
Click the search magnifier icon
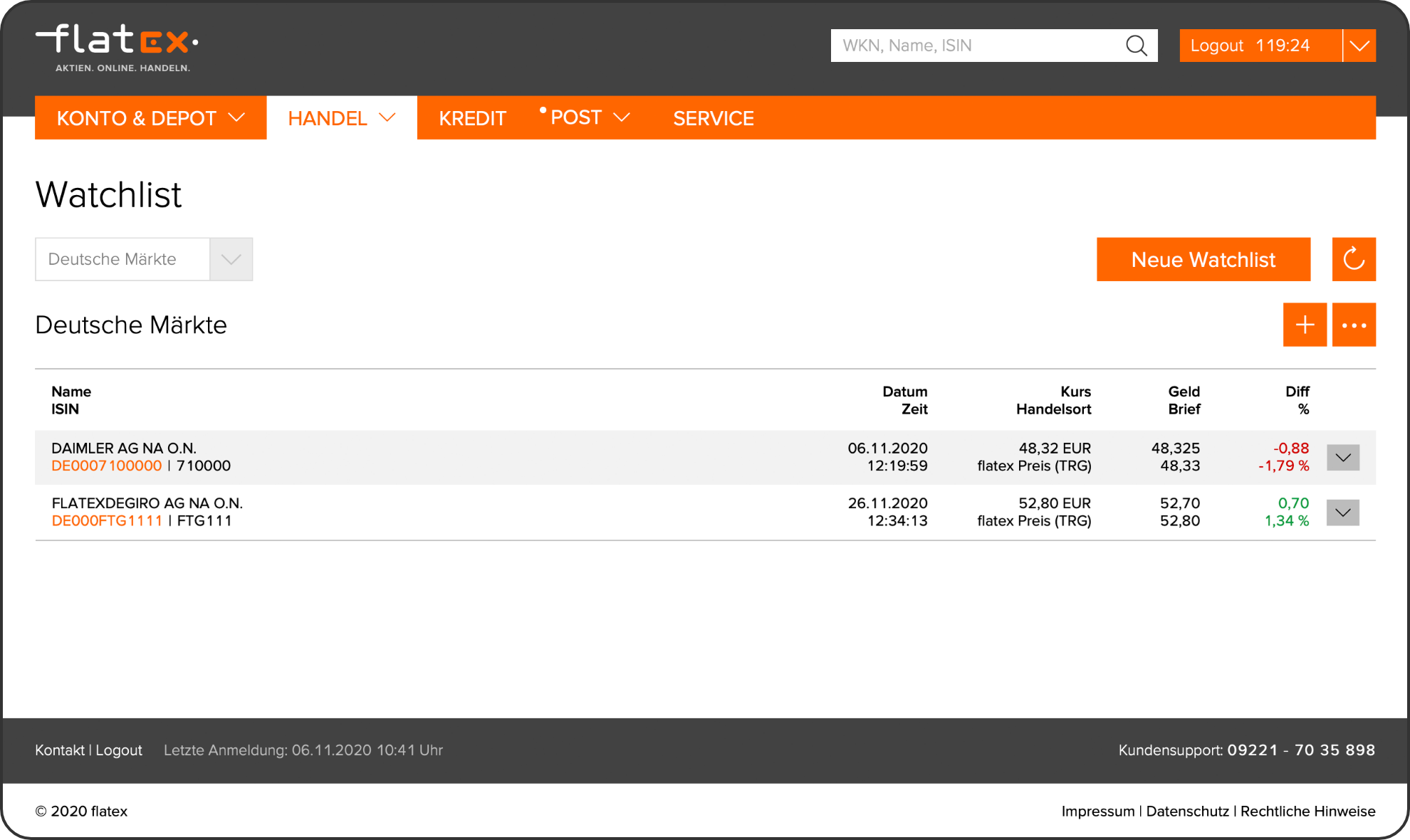coord(1137,46)
